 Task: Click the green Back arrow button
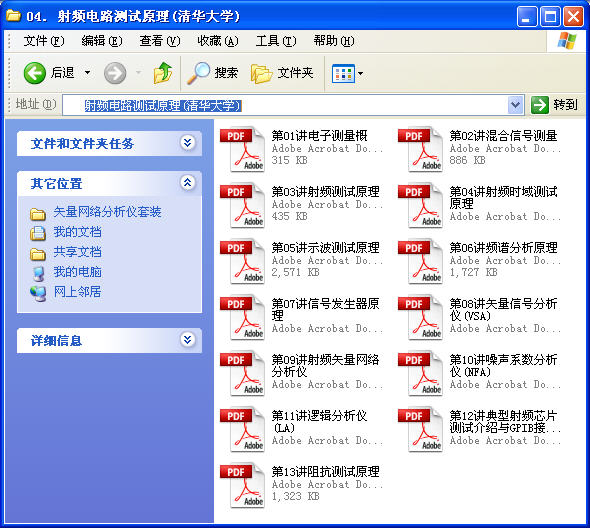pyautogui.click(x=35, y=73)
